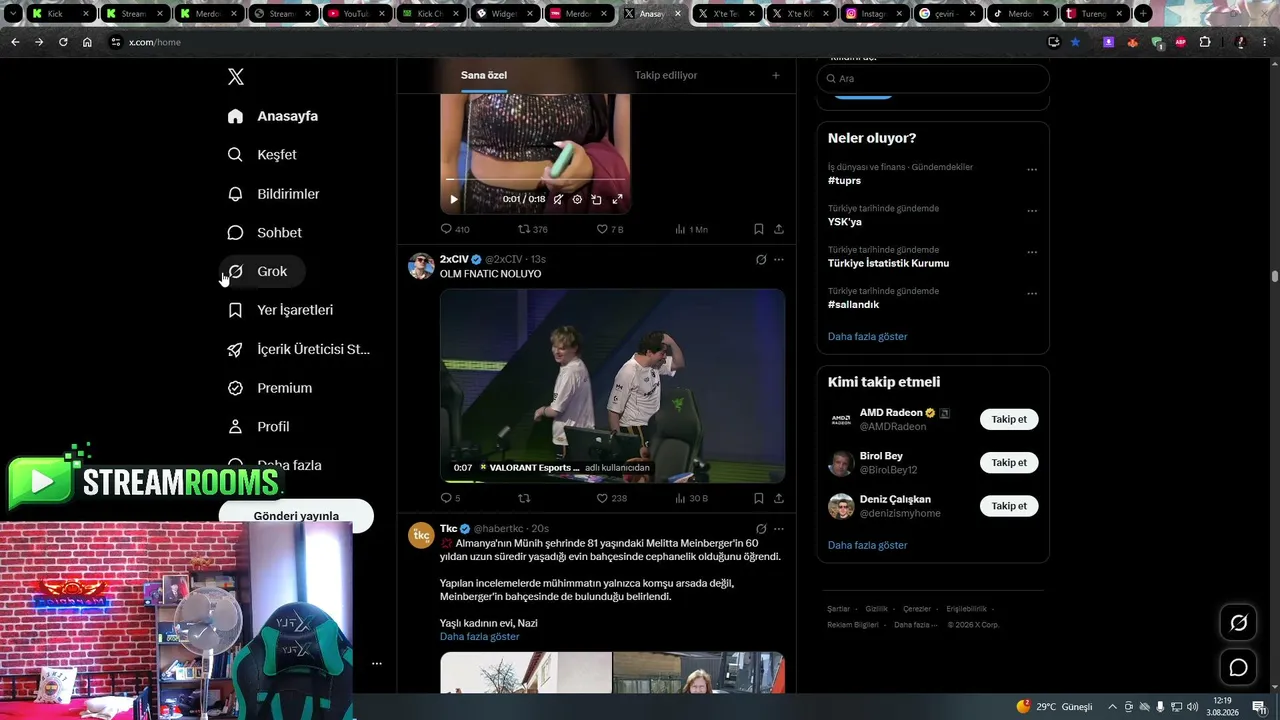Viewport: 1280px width, 720px height.
Task: Open more options for Tkc post
Action: 779,529
